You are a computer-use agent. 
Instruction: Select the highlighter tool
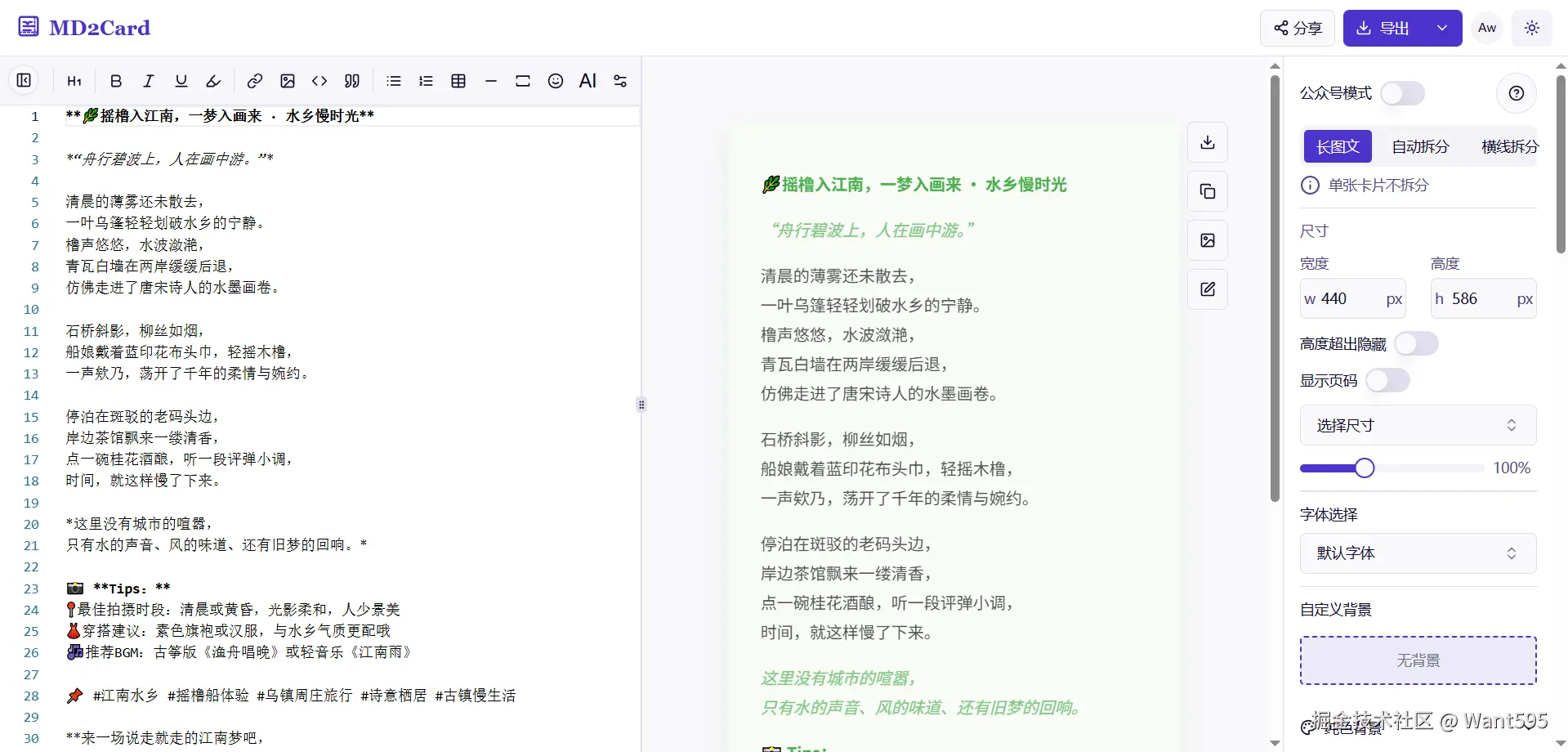coord(213,81)
